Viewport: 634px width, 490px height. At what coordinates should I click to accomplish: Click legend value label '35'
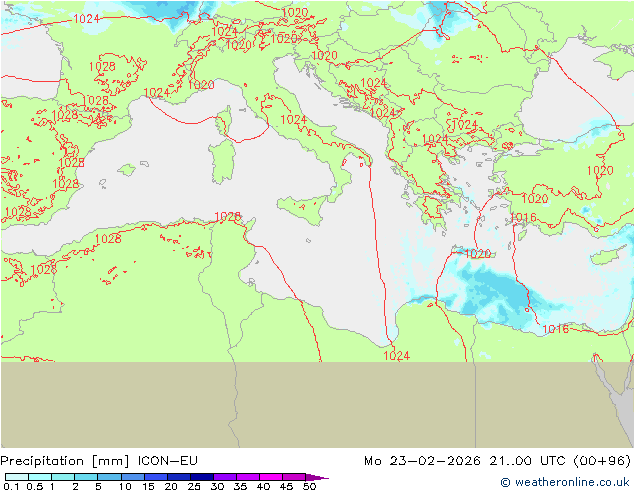(240, 486)
